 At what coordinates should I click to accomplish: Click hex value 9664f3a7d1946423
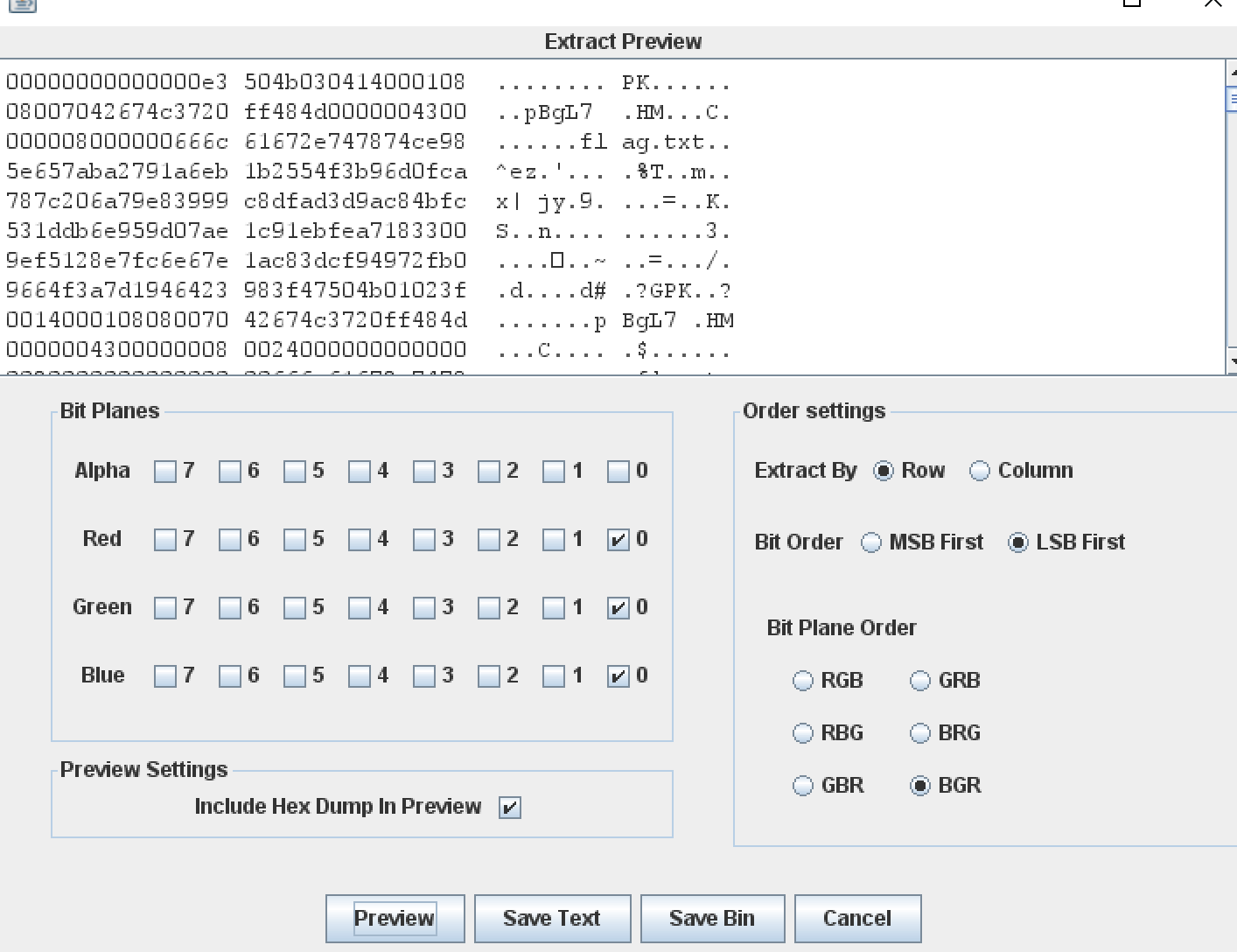coord(117,290)
